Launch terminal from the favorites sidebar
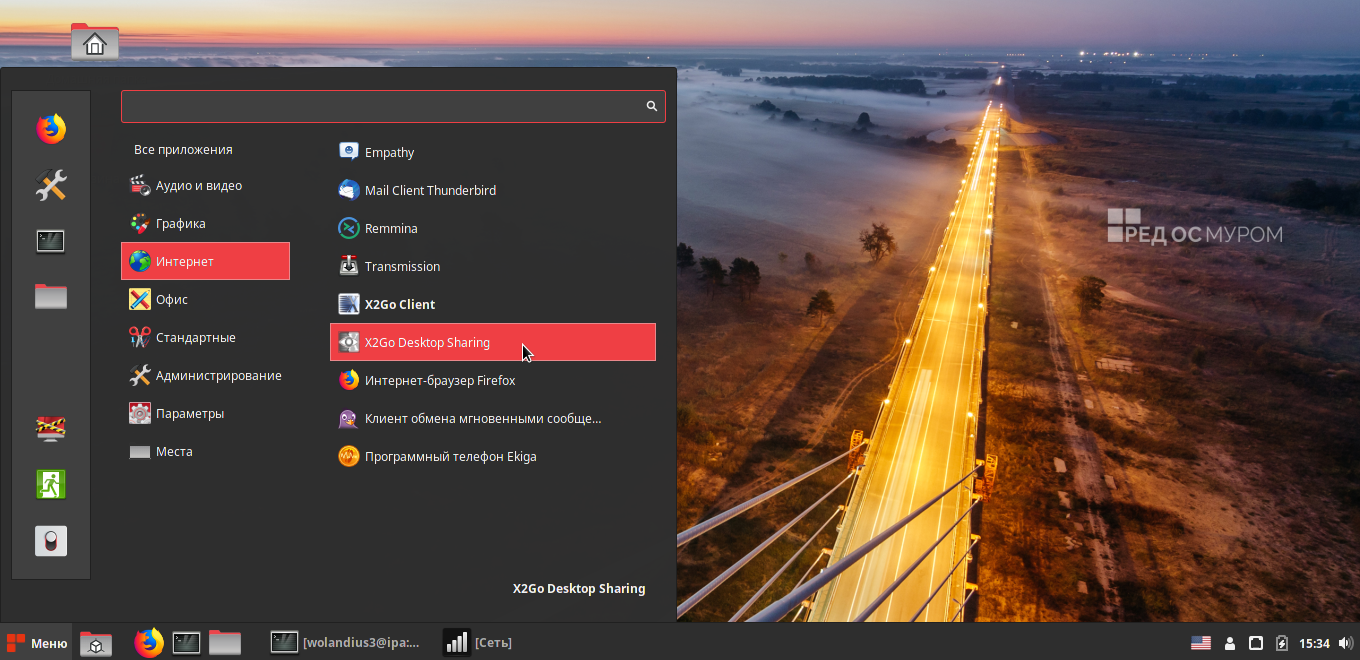The height and width of the screenshot is (660, 1360). 51,241
